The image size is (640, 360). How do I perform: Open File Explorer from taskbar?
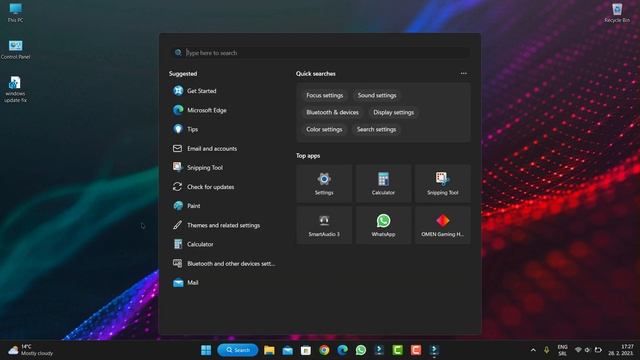tap(269, 350)
